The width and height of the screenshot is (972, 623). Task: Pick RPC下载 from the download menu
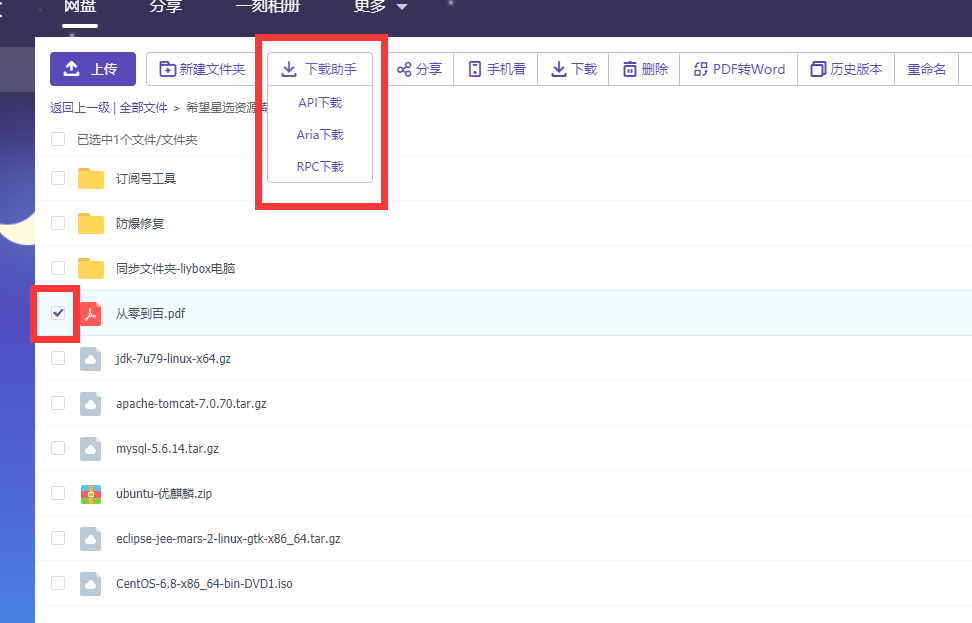click(320, 167)
